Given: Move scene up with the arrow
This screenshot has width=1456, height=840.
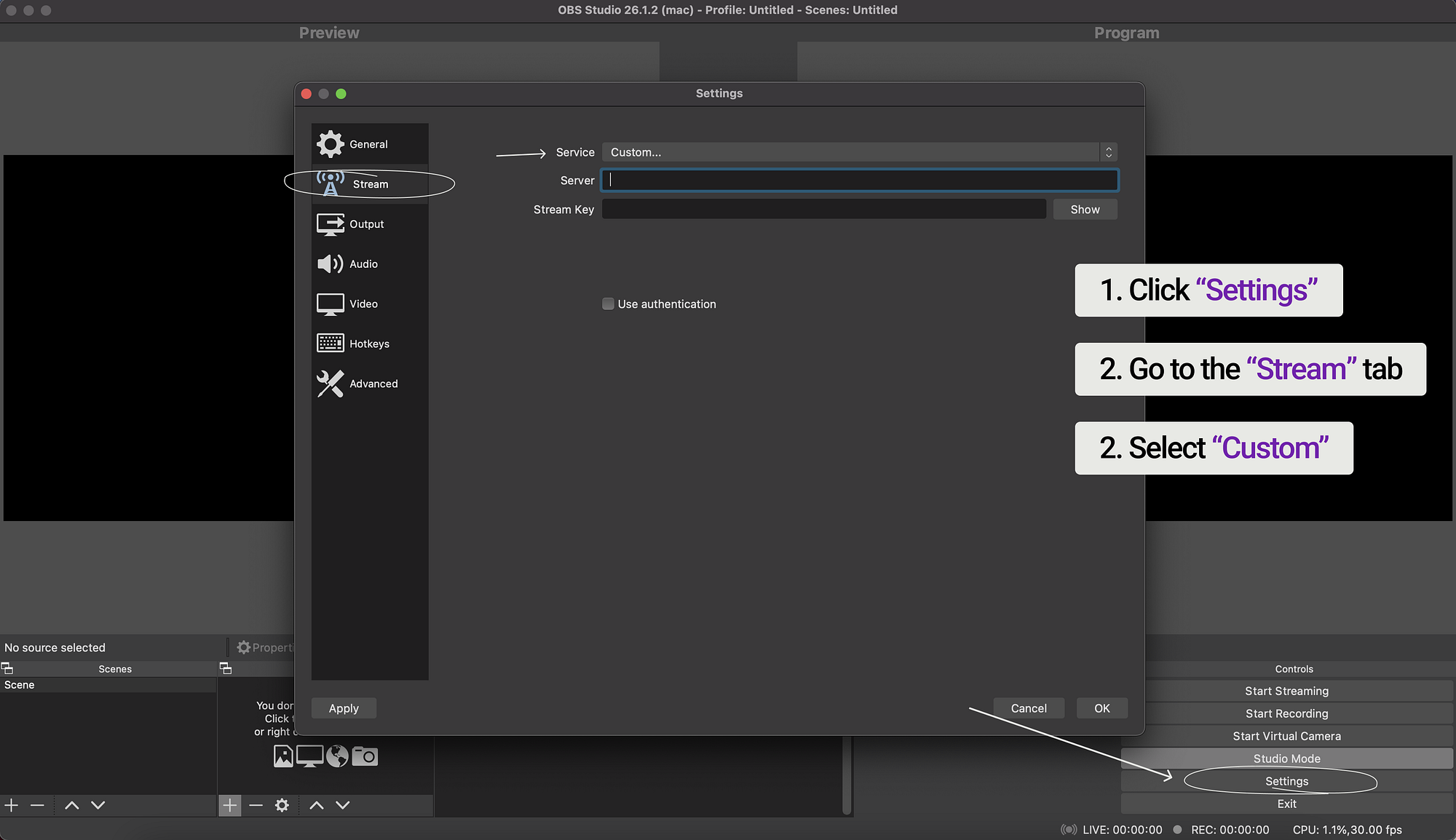Looking at the screenshot, I should [71, 805].
